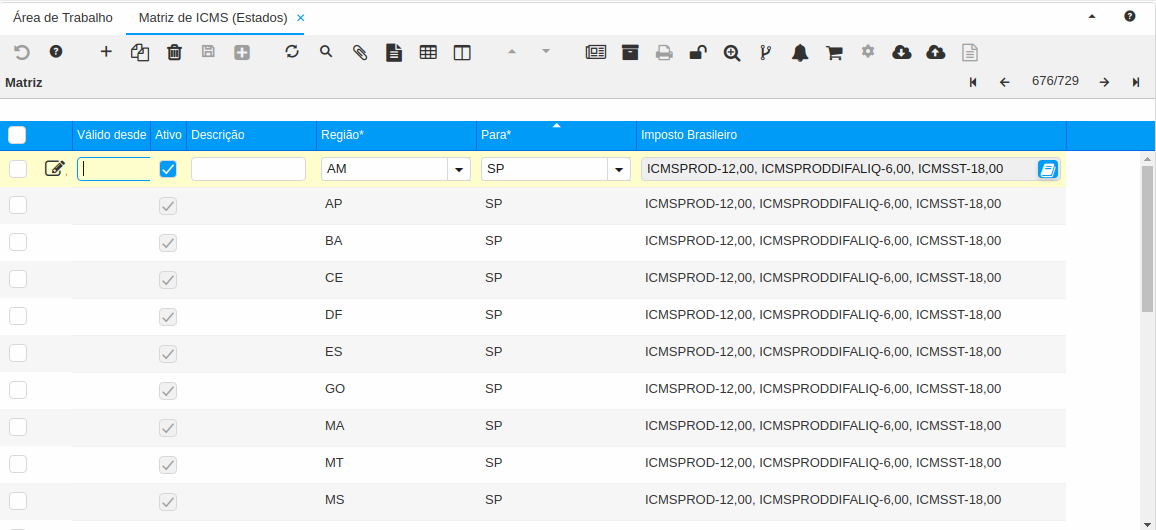Check the selection box for the BA row
The width and height of the screenshot is (1156, 530).
[x=18, y=242]
